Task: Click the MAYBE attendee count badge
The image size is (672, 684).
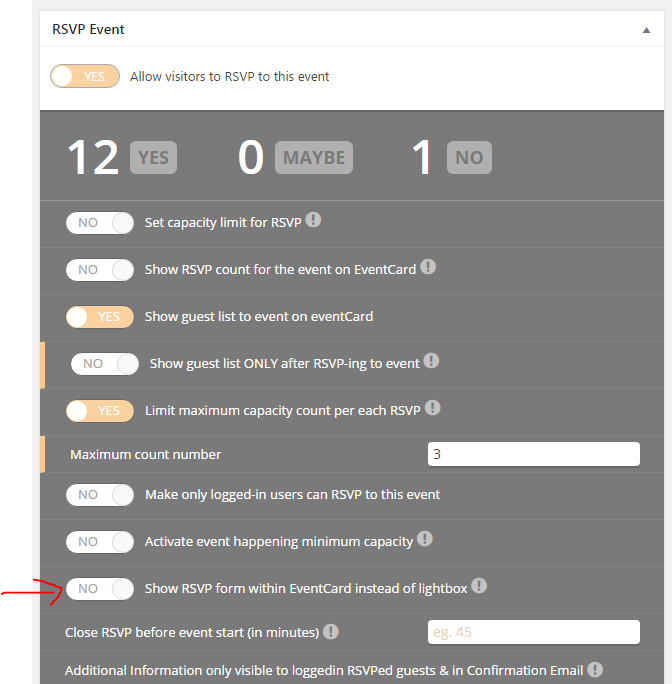Action: [314, 157]
